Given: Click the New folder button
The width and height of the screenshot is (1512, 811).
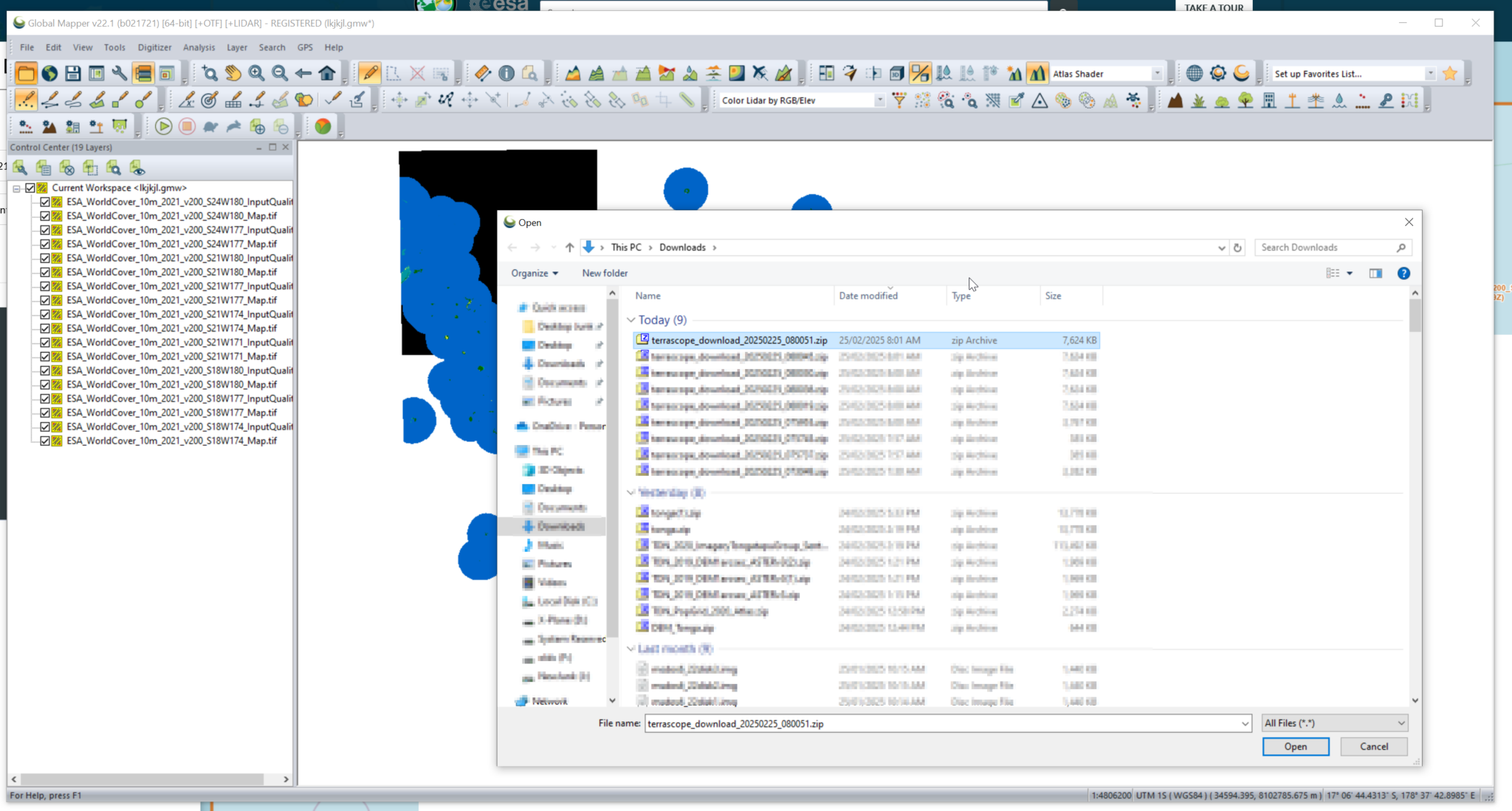Looking at the screenshot, I should click(x=604, y=273).
